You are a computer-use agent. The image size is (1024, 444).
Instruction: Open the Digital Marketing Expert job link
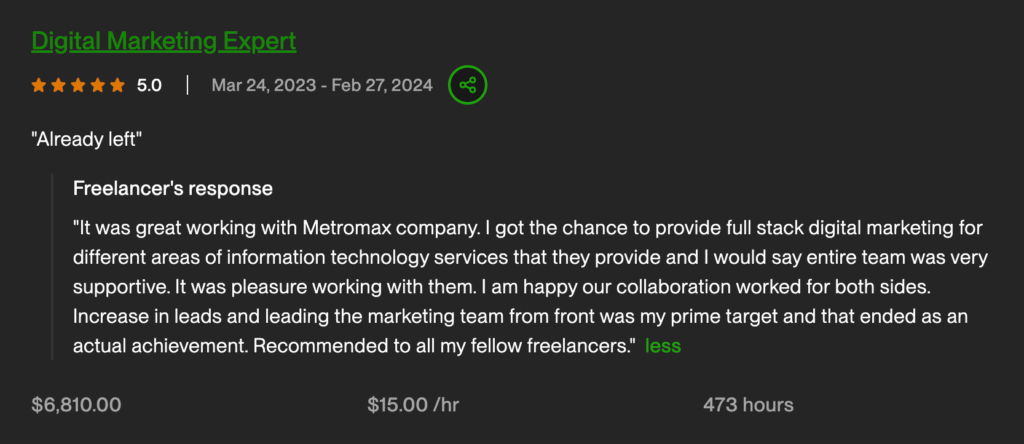point(164,41)
